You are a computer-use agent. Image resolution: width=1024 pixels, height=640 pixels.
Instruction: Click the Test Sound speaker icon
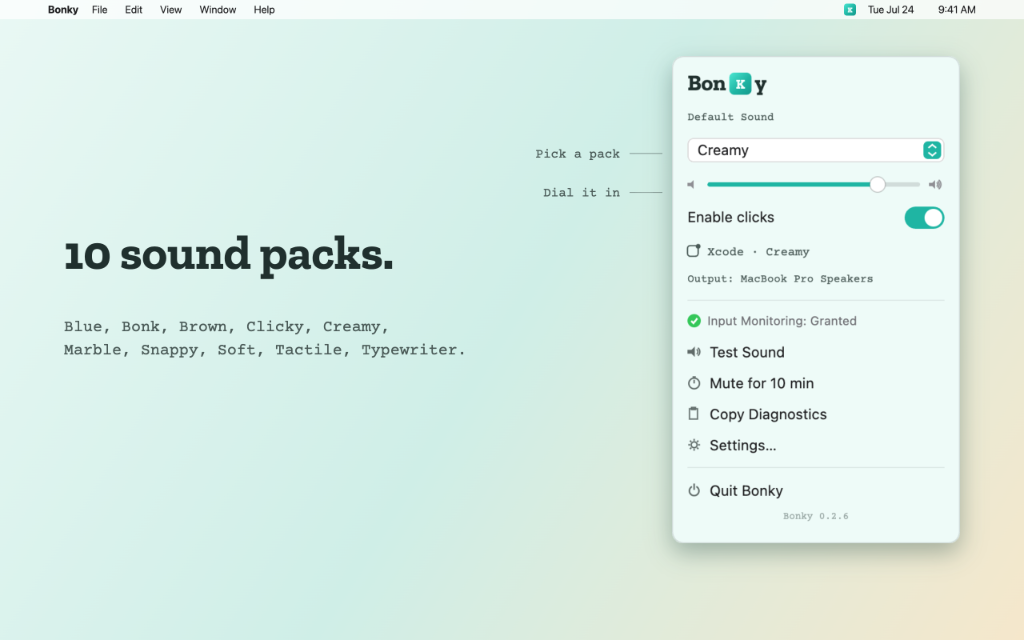pyautogui.click(x=694, y=352)
